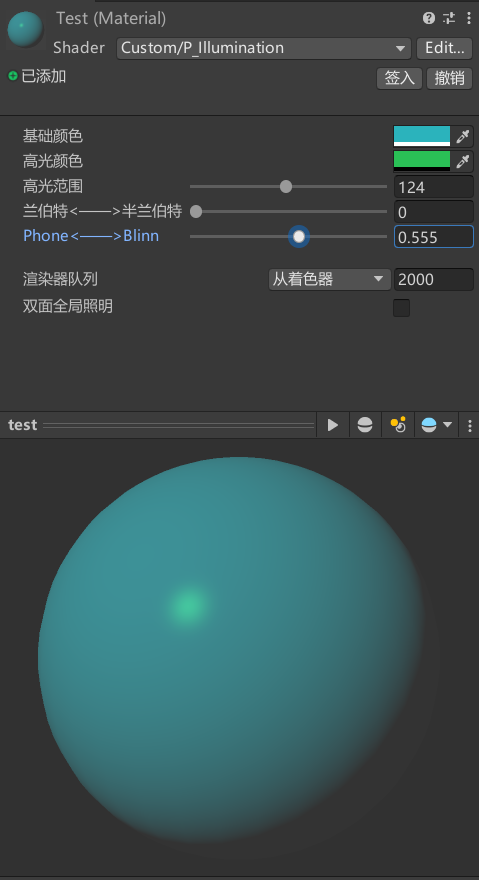The width and height of the screenshot is (479, 880).
Task: Expand preview skybox reflection dropdown arrow
Action: (x=448, y=425)
